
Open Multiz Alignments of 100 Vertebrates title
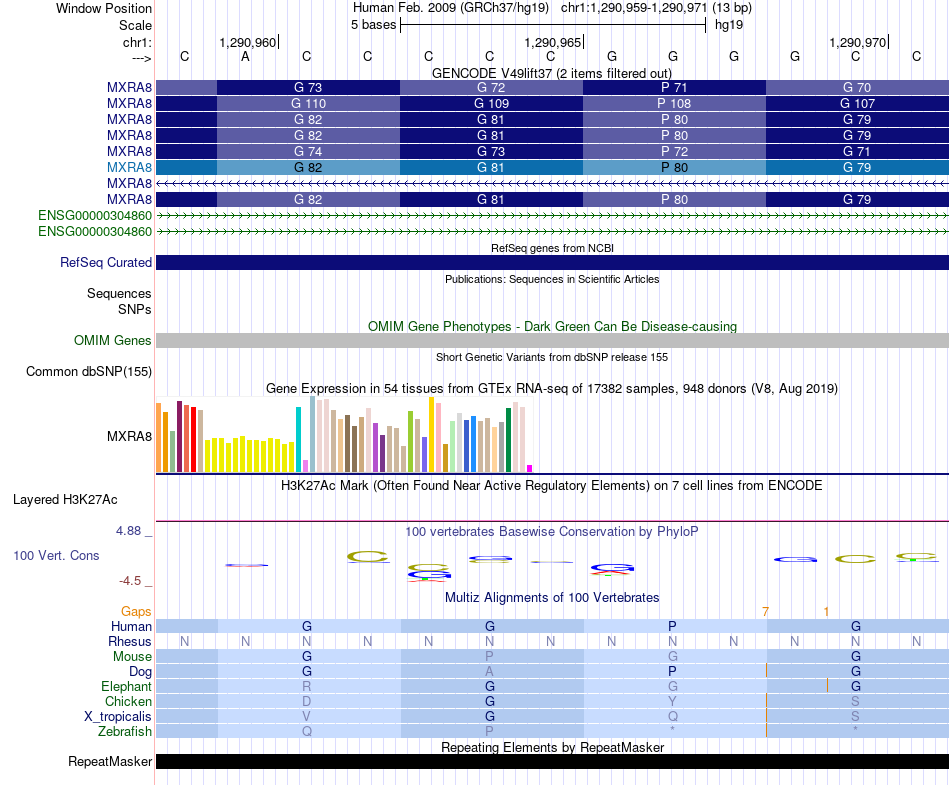(552, 598)
